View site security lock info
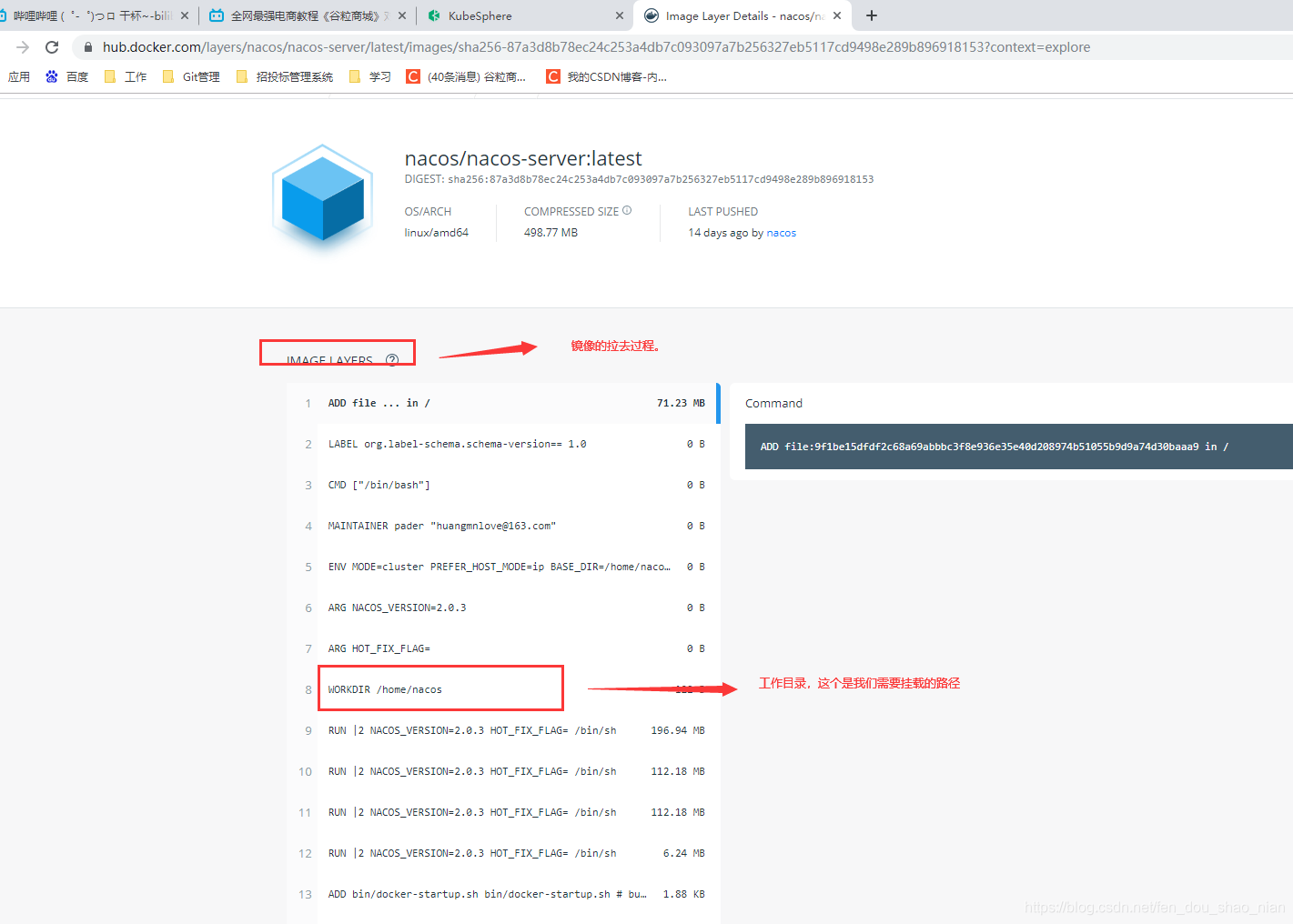This screenshot has width=1293, height=924. coord(88,47)
